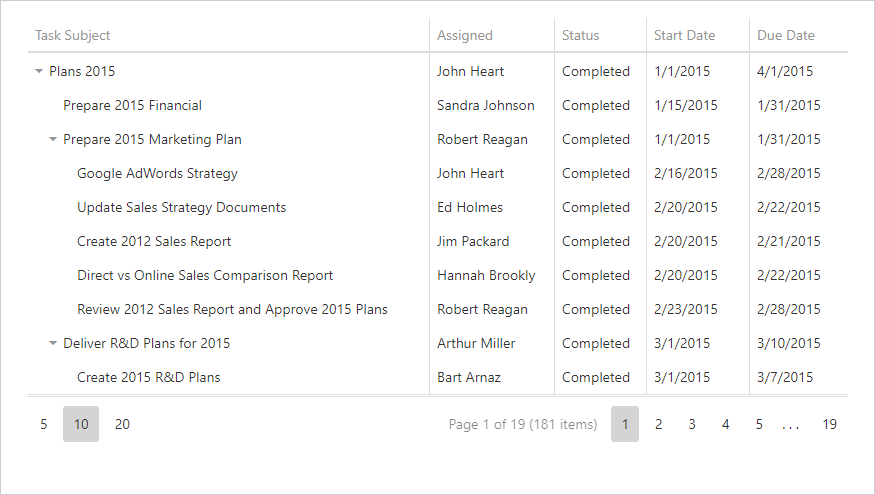
Task: Go to page 3
Action: point(692,424)
